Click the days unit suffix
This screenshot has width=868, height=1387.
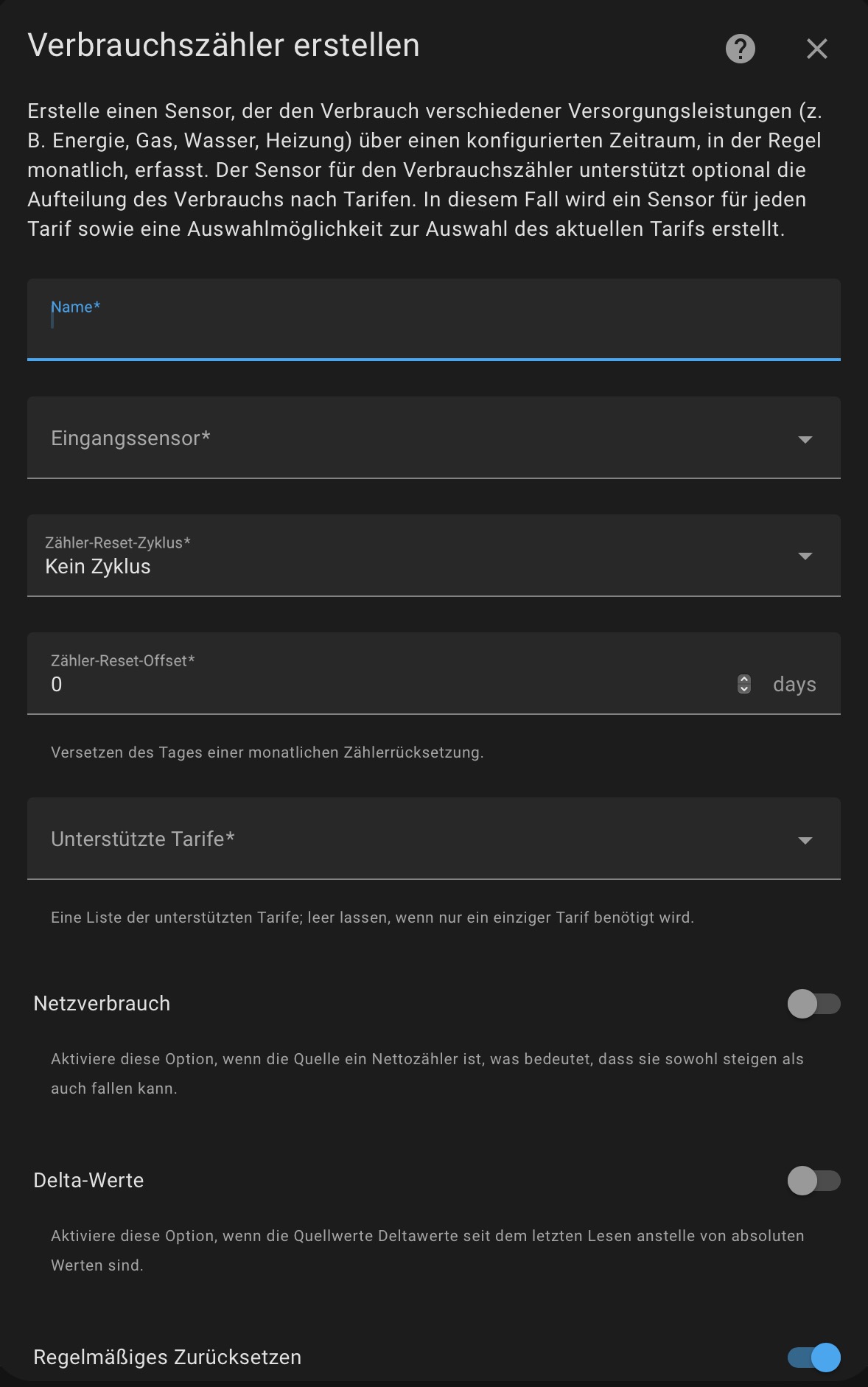pyautogui.click(x=794, y=685)
